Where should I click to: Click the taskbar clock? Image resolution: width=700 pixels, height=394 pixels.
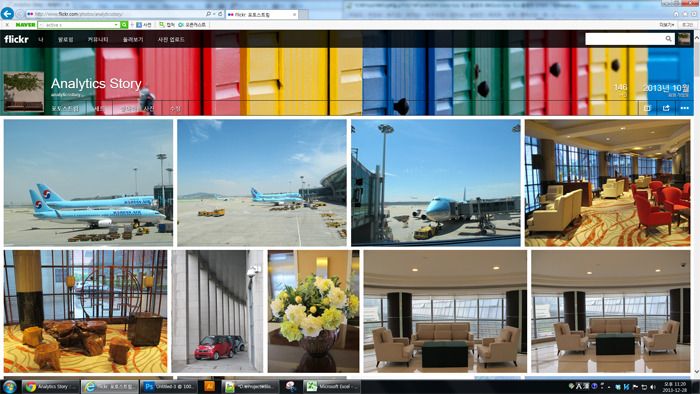pos(675,386)
